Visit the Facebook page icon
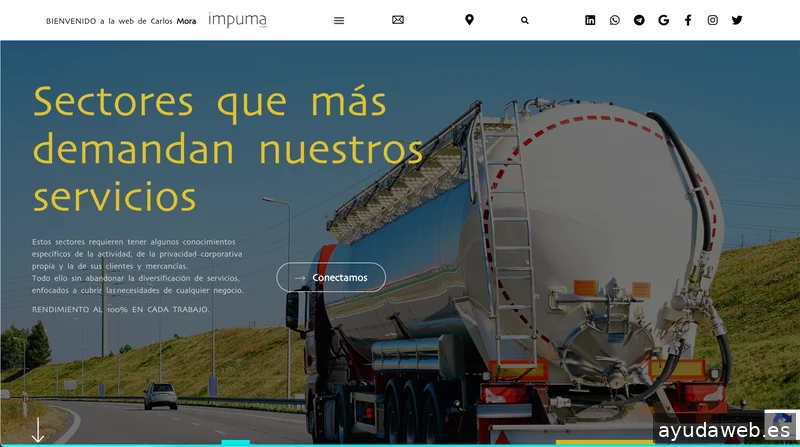The height and width of the screenshot is (447, 800). point(688,20)
